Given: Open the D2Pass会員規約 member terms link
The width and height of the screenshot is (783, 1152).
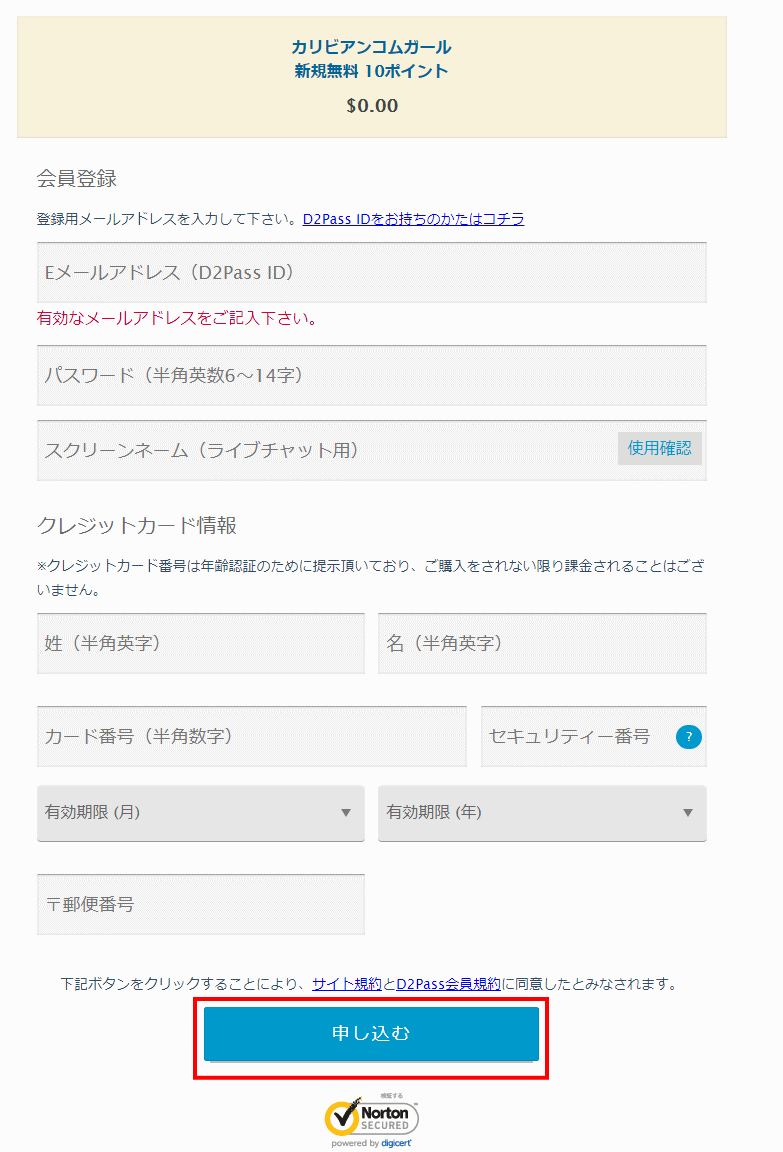Looking at the screenshot, I should [x=448, y=984].
